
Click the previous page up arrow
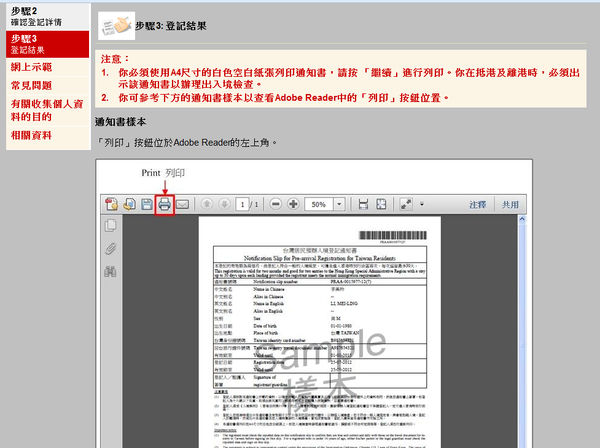207,203
